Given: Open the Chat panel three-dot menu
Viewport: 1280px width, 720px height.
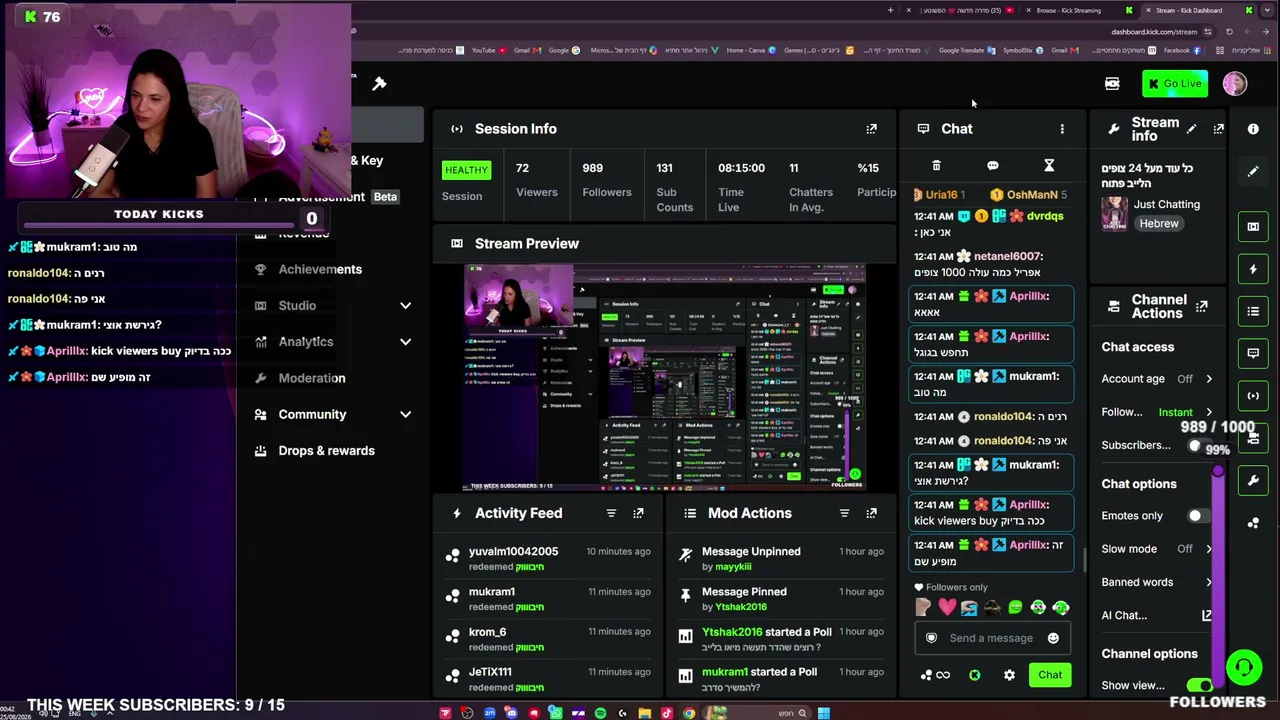Looking at the screenshot, I should pyautogui.click(x=1062, y=129).
